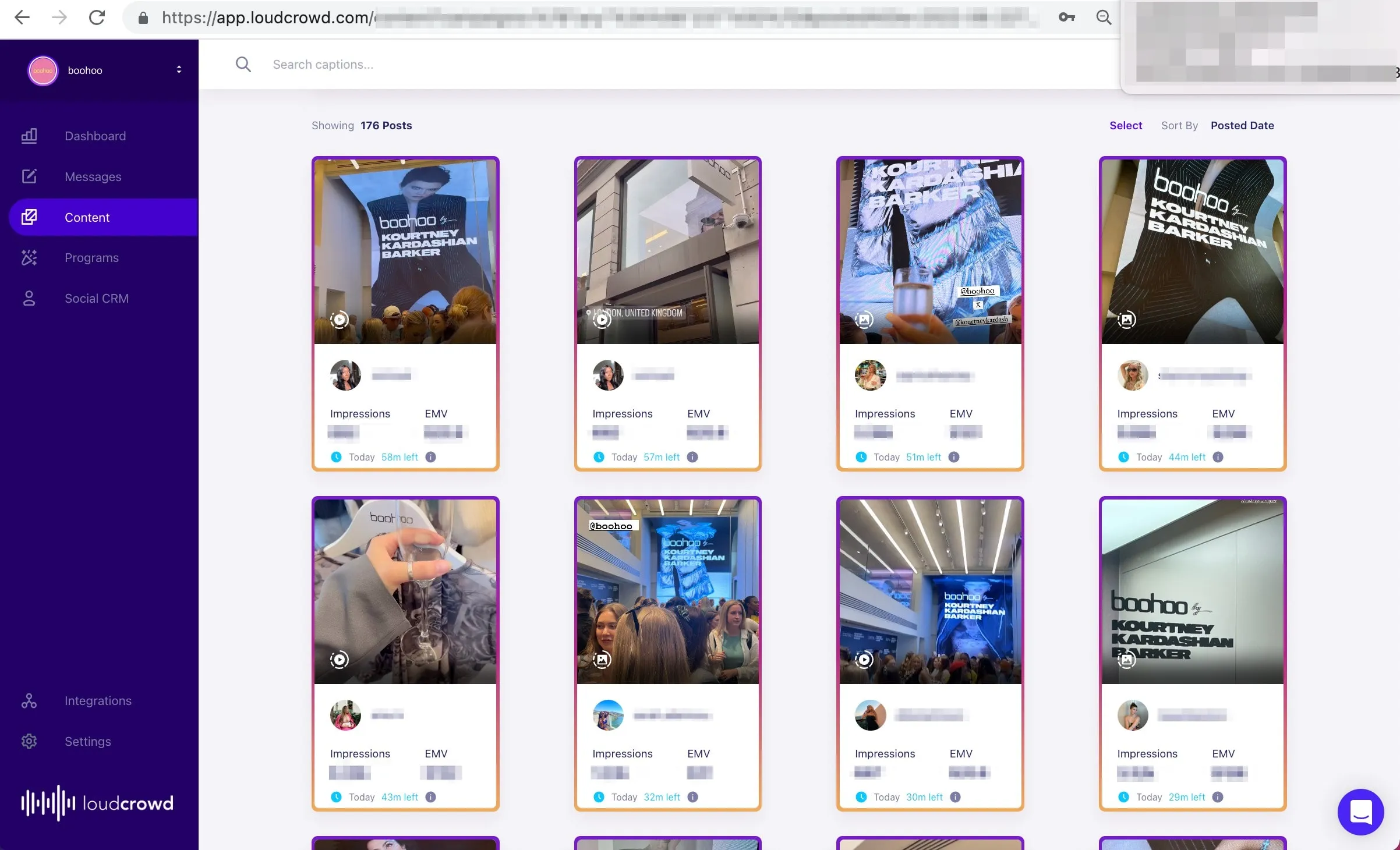Click in the Search captions field
The width and height of the screenshot is (1400, 850).
[687, 65]
